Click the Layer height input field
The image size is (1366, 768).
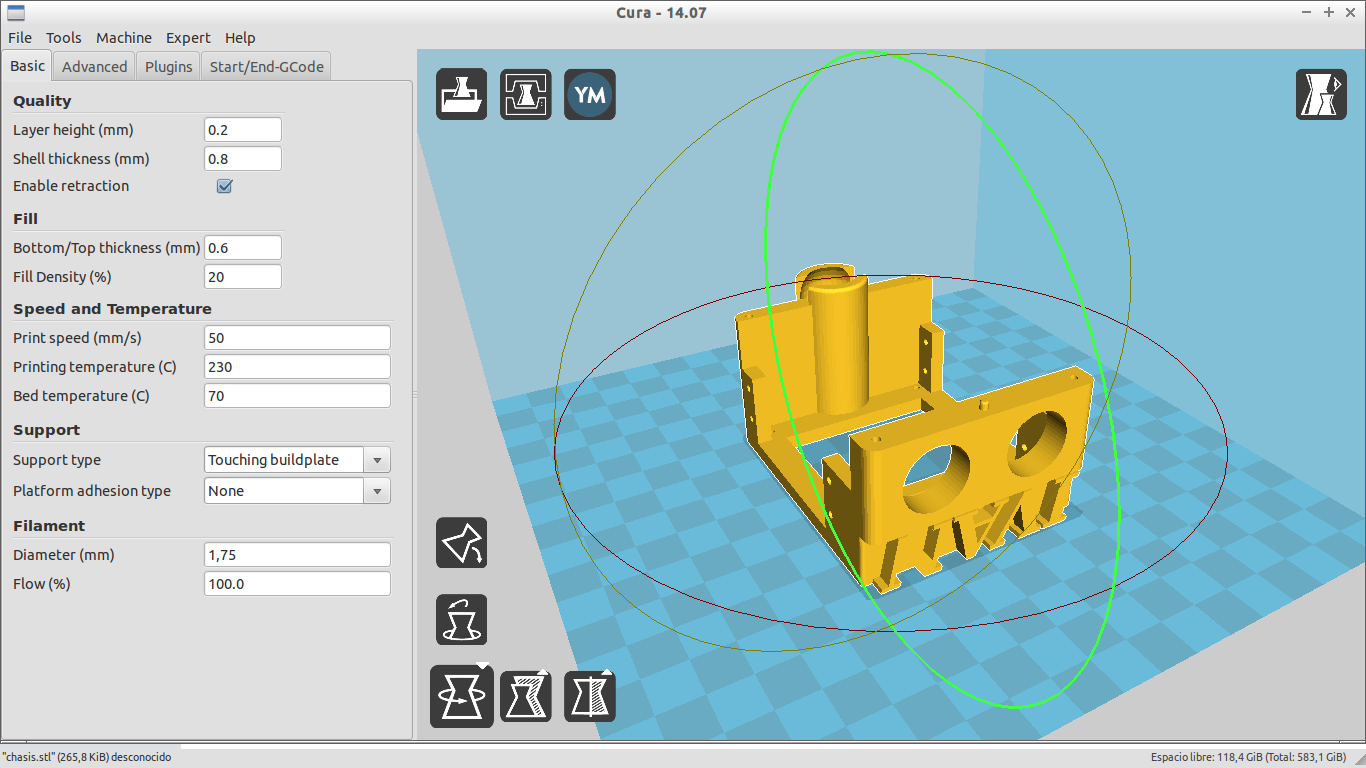pos(243,130)
